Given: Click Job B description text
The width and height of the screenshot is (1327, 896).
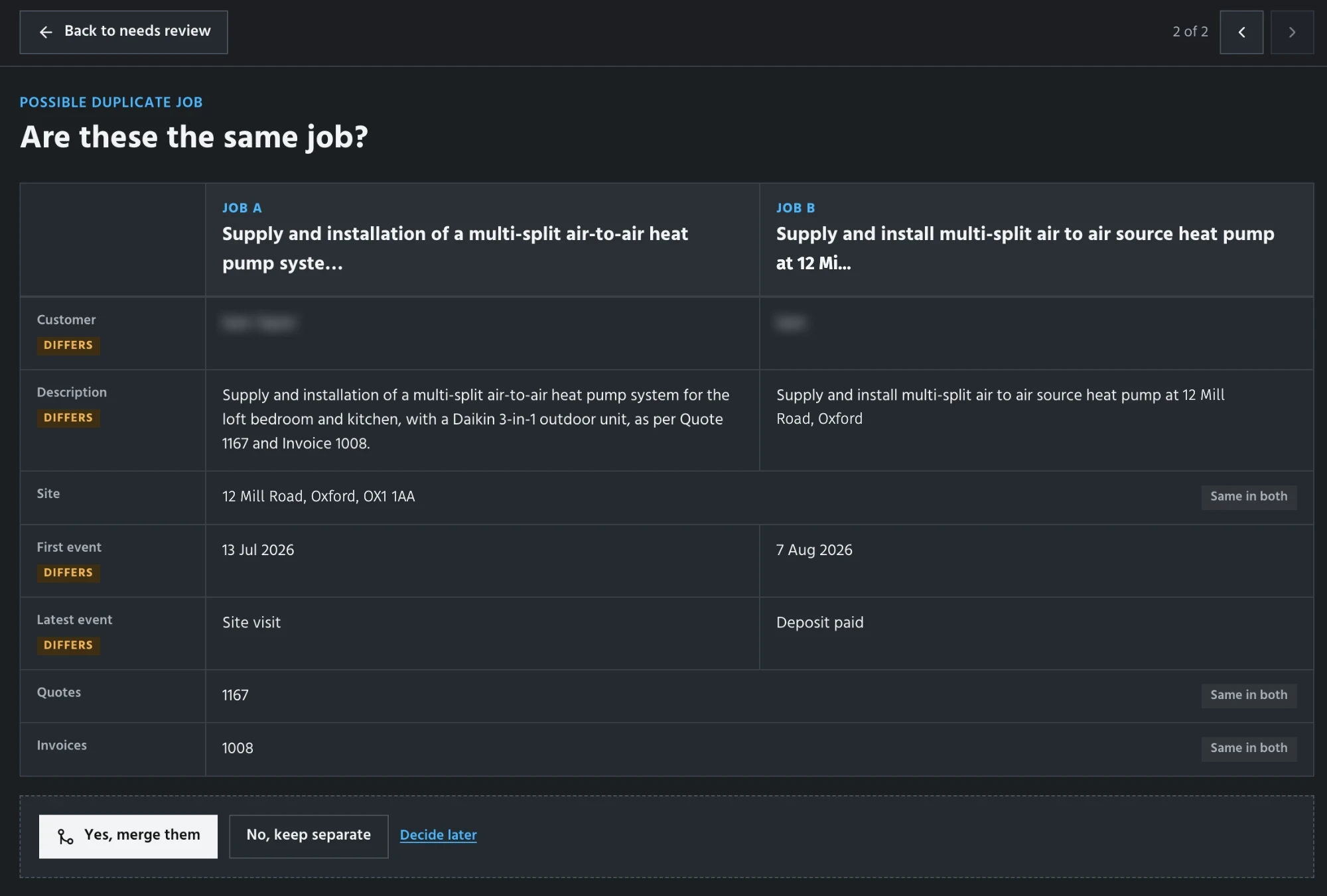Looking at the screenshot, I should [x=1001, y=407].
